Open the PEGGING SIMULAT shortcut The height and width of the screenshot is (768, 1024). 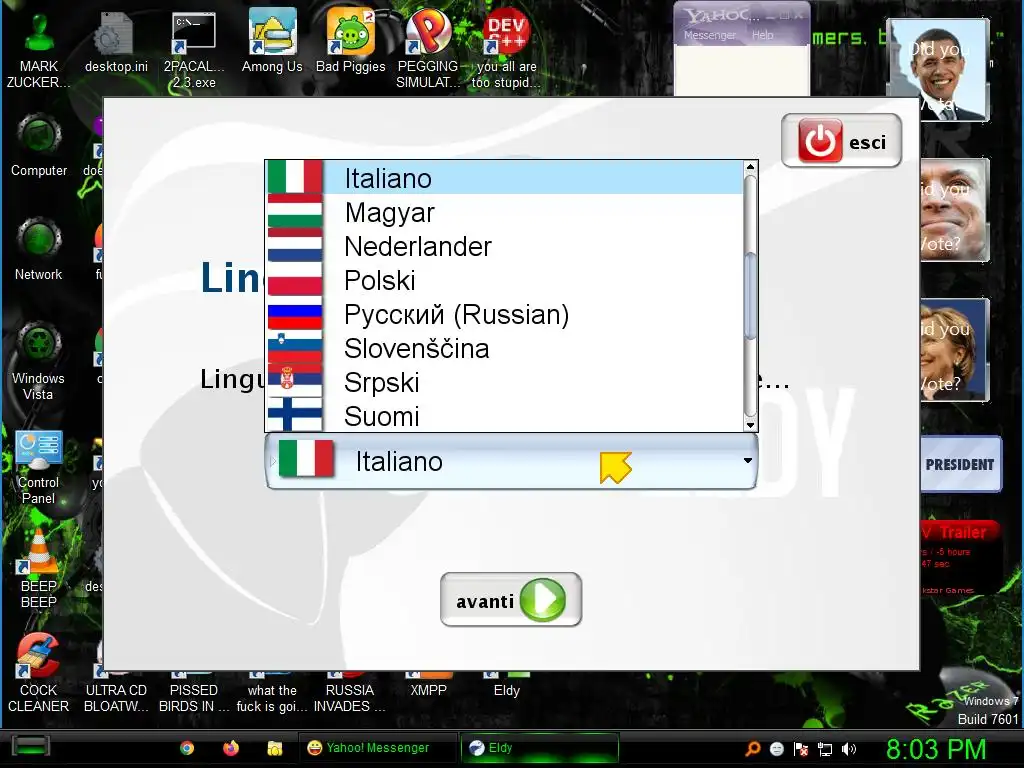point(428,50)
